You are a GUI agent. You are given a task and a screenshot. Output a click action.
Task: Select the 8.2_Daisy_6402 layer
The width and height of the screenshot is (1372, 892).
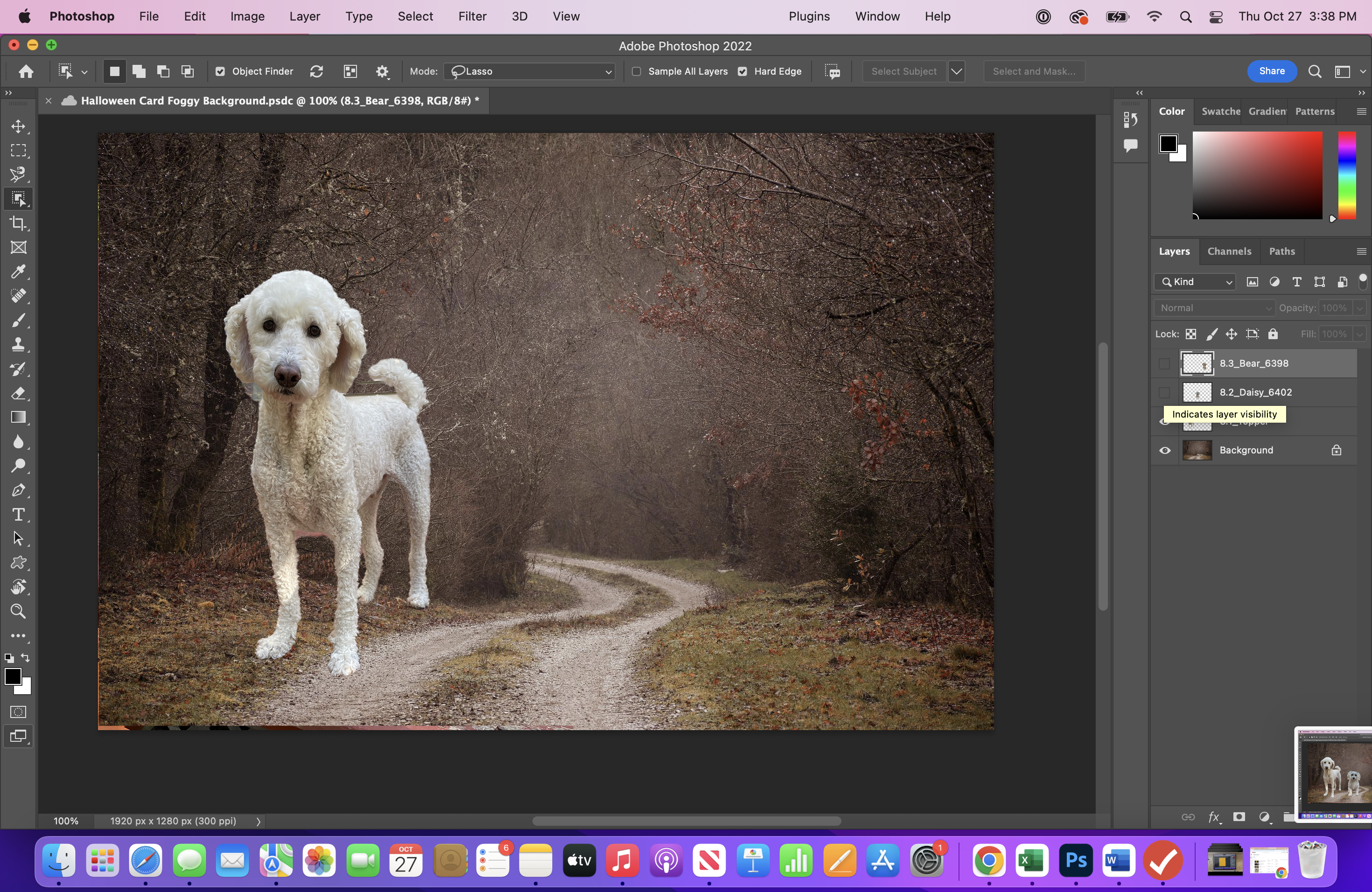click(1255, 392)
